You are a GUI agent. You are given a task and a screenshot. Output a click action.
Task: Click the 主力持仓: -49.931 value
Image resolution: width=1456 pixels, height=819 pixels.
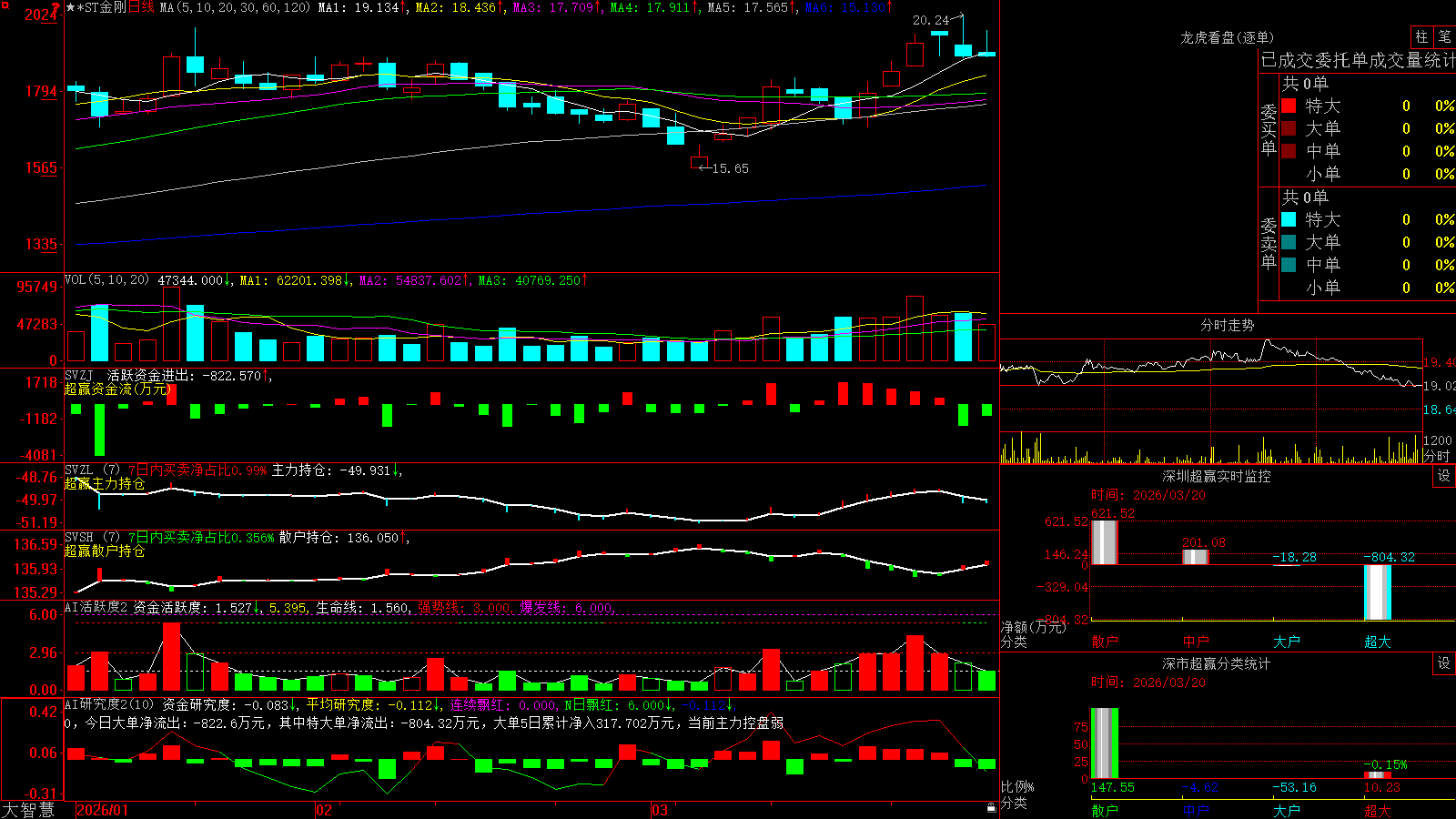pos(331,470)
